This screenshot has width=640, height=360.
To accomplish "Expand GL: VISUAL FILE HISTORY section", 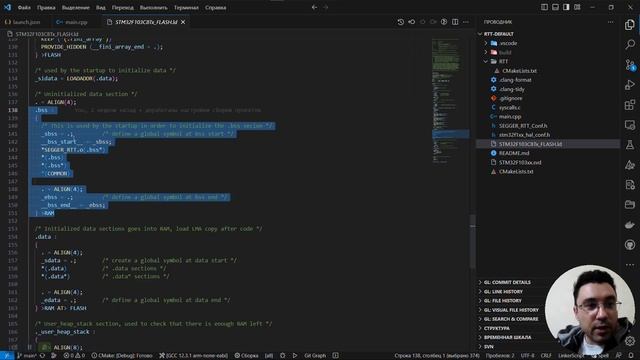I will point(511,310).
